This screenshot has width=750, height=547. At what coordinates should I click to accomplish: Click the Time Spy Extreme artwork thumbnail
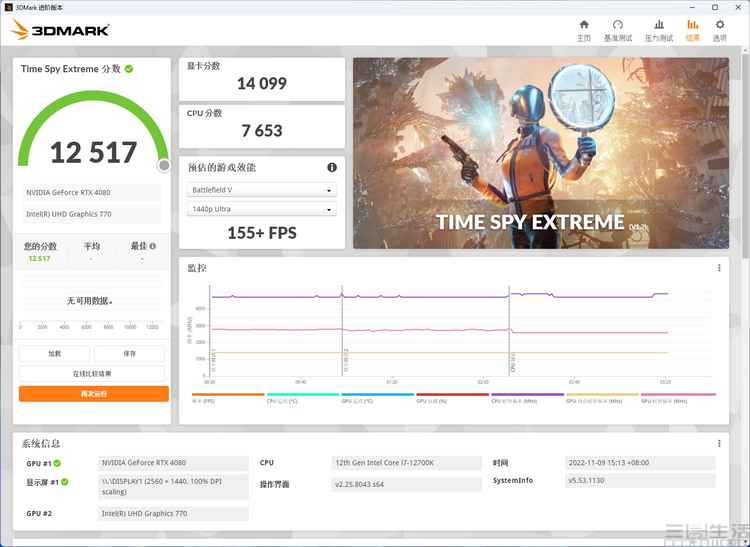tap(541, 153)
